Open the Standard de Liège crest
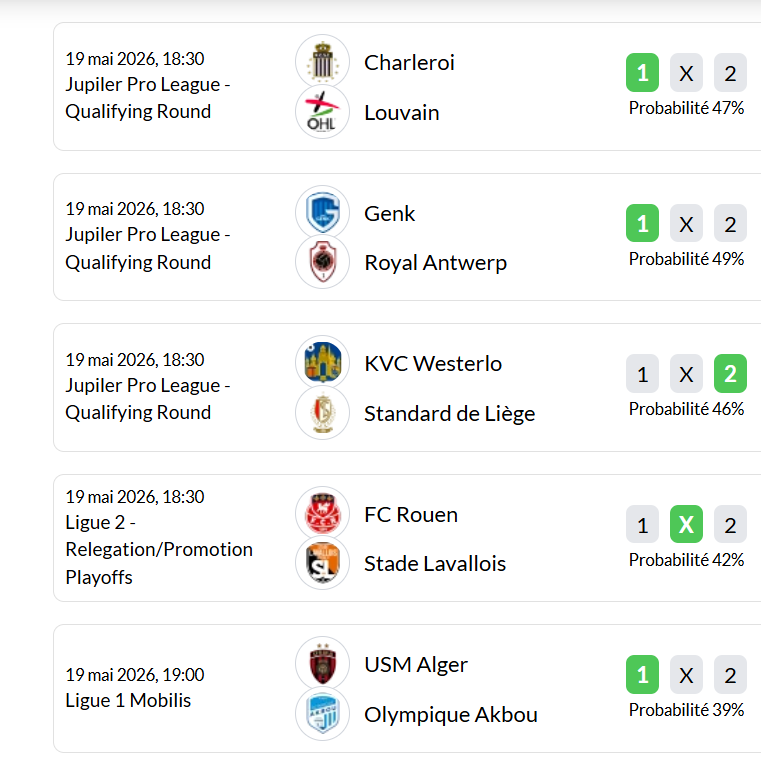This screenshot has width=761, height=767. [x=322, y=412]
